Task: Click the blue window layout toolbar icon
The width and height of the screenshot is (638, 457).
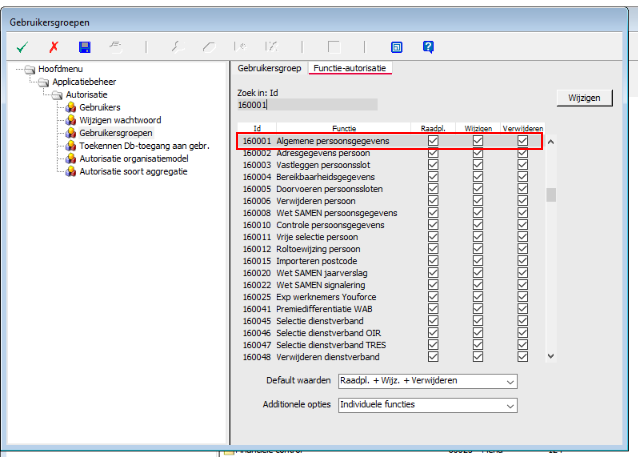Action: coord(396,47)
